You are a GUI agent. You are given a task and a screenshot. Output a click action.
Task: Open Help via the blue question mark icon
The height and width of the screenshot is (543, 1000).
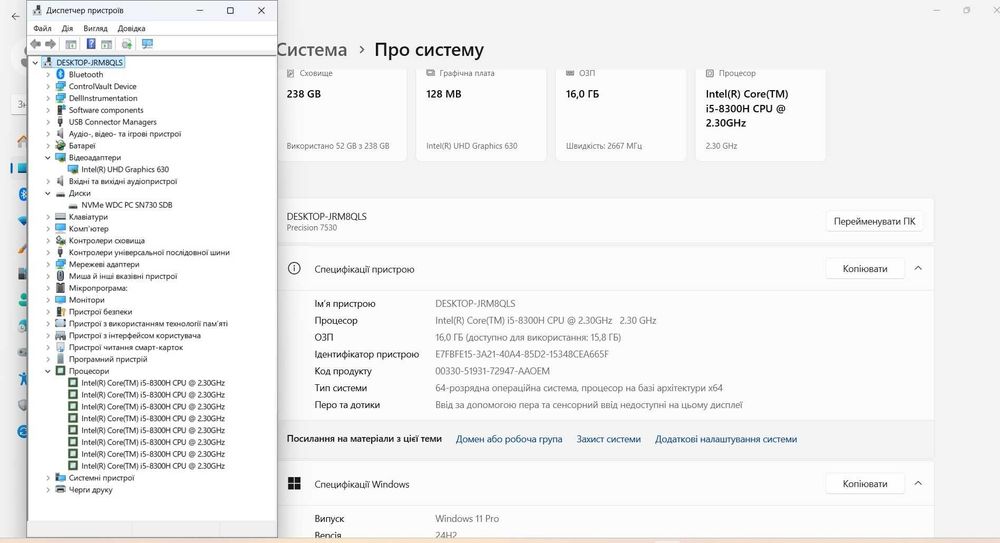click(x=91, y=44)
